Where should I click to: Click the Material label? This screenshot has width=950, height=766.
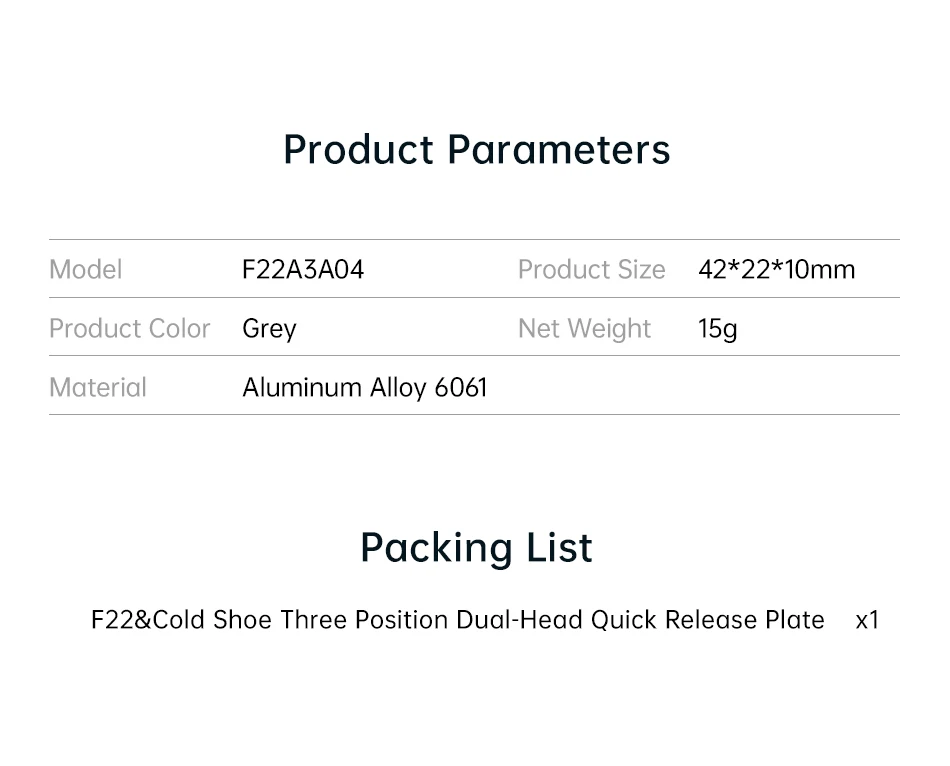98,388
